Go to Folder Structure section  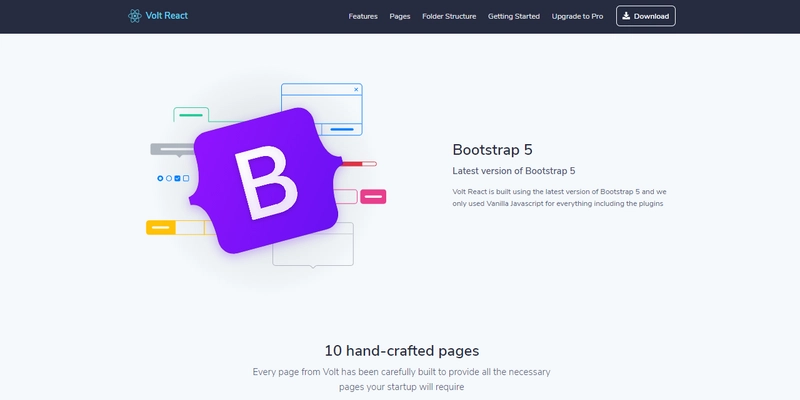(449, 16)
